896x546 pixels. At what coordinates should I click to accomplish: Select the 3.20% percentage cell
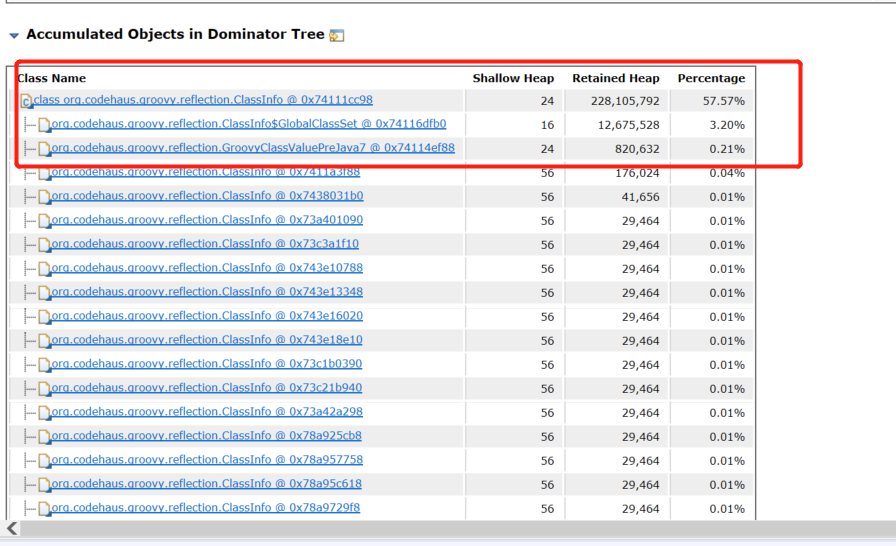(727, 125)
